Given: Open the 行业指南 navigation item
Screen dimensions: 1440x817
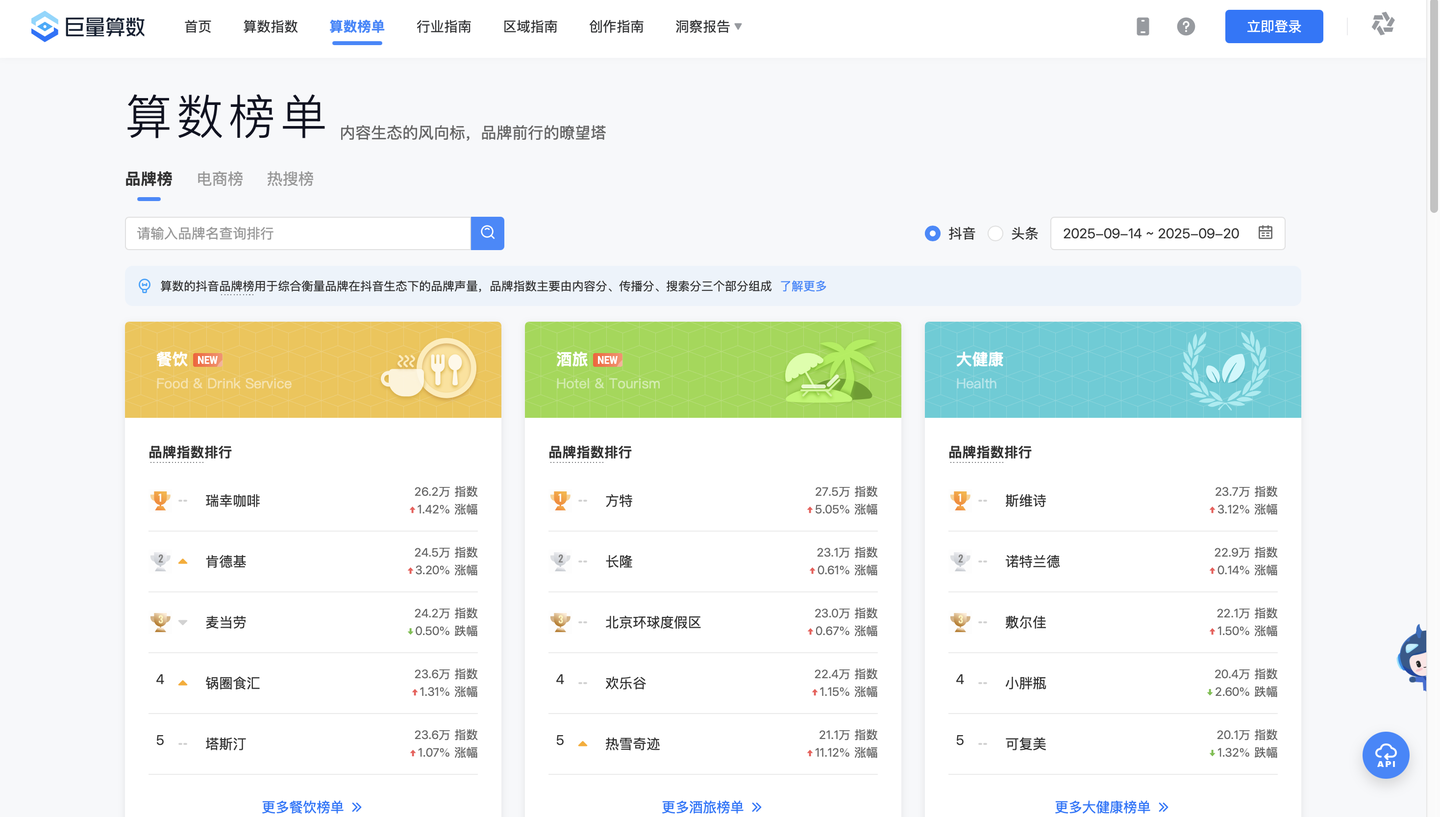Looking at the screenshot, I should point(443,27).
